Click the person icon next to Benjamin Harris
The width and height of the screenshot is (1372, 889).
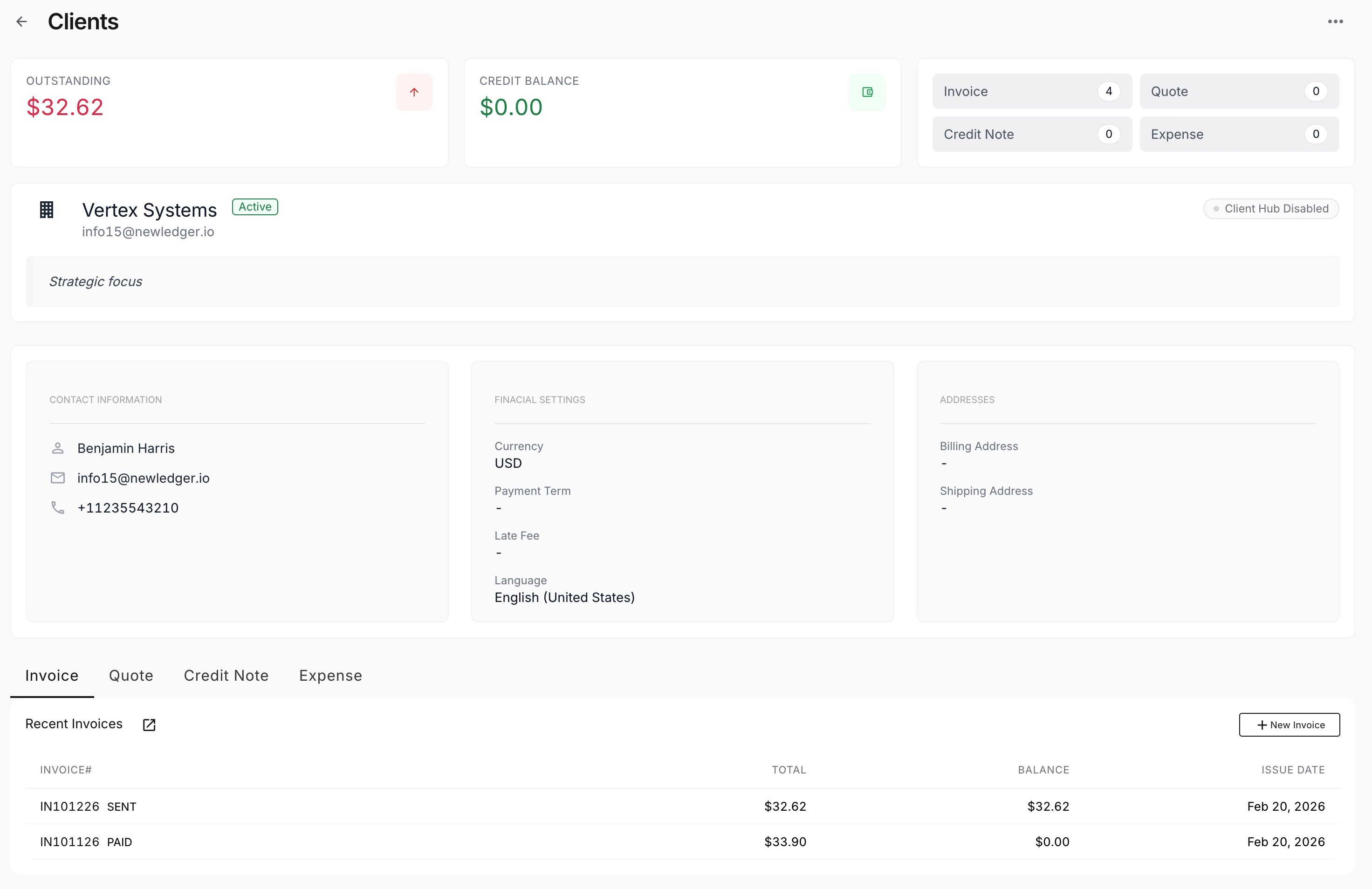(x=58, y=448)
